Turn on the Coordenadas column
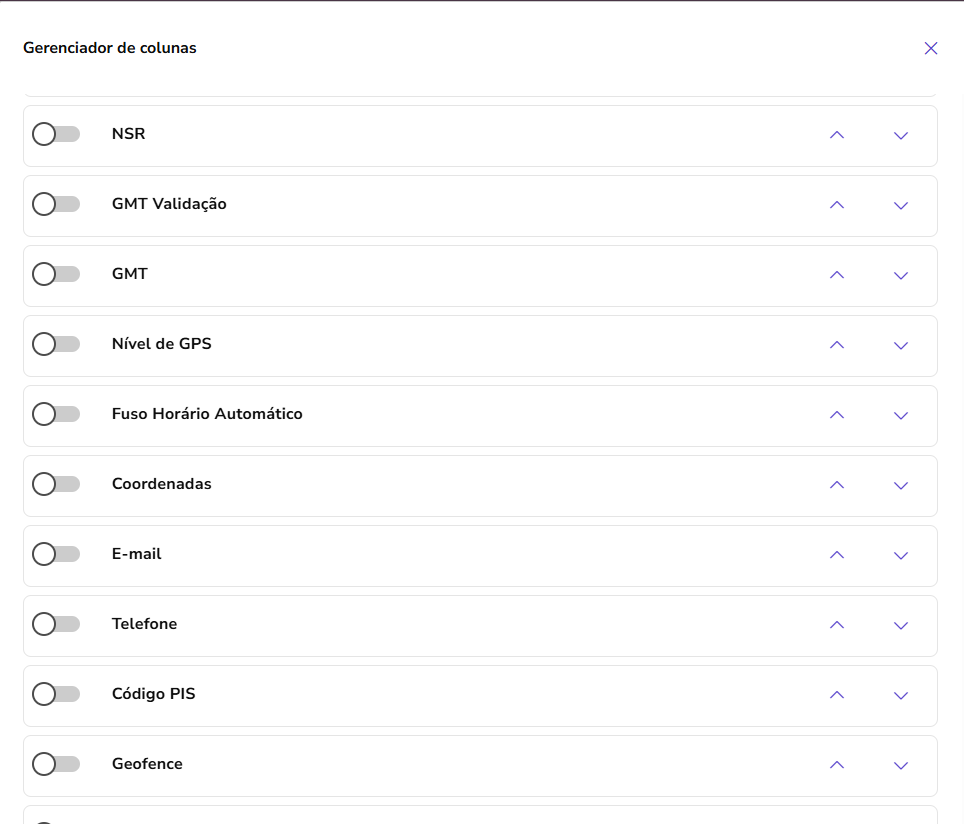Viewport: 964px width, 824px height. click(56, 484)
